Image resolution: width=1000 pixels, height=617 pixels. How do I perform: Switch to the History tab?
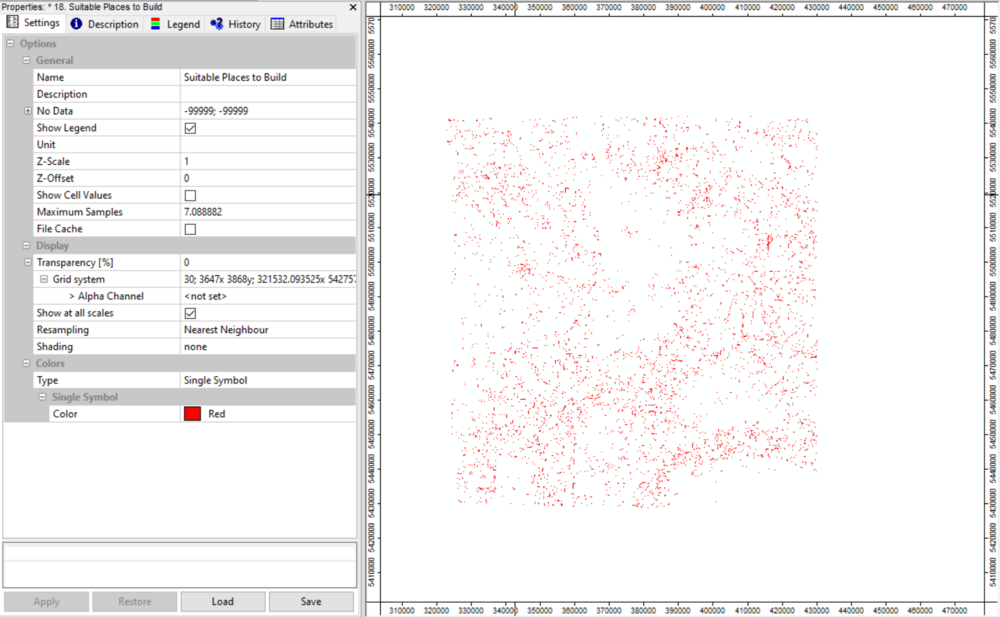click(x=235, y=24)
